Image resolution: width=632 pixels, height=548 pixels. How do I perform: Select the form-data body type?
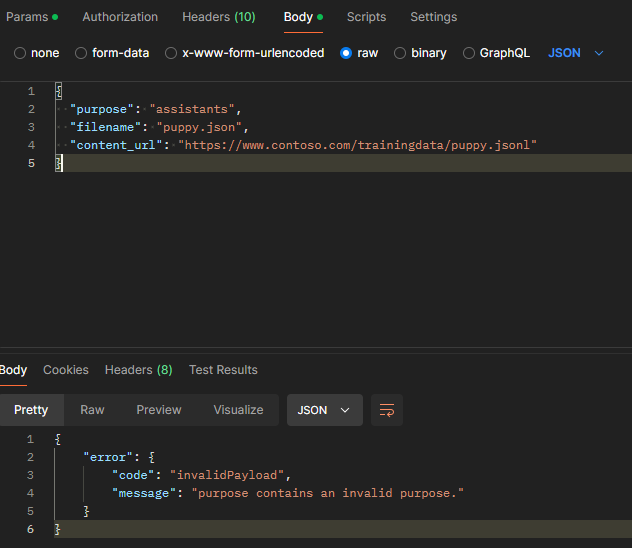pyautogui.click(x=112, y=53)
